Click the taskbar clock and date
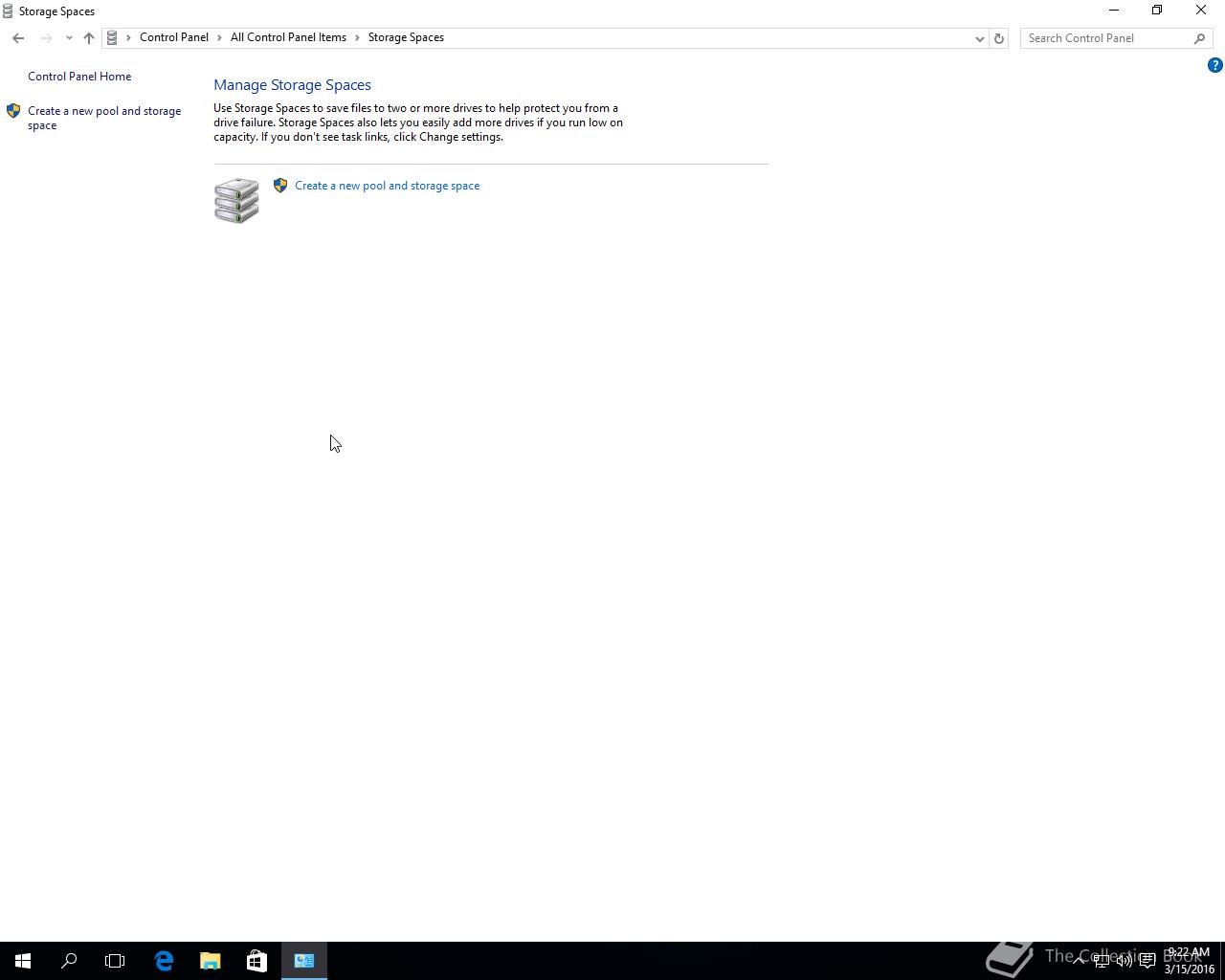Screen dimensions: 1225x980 [x=1189, y=961]
